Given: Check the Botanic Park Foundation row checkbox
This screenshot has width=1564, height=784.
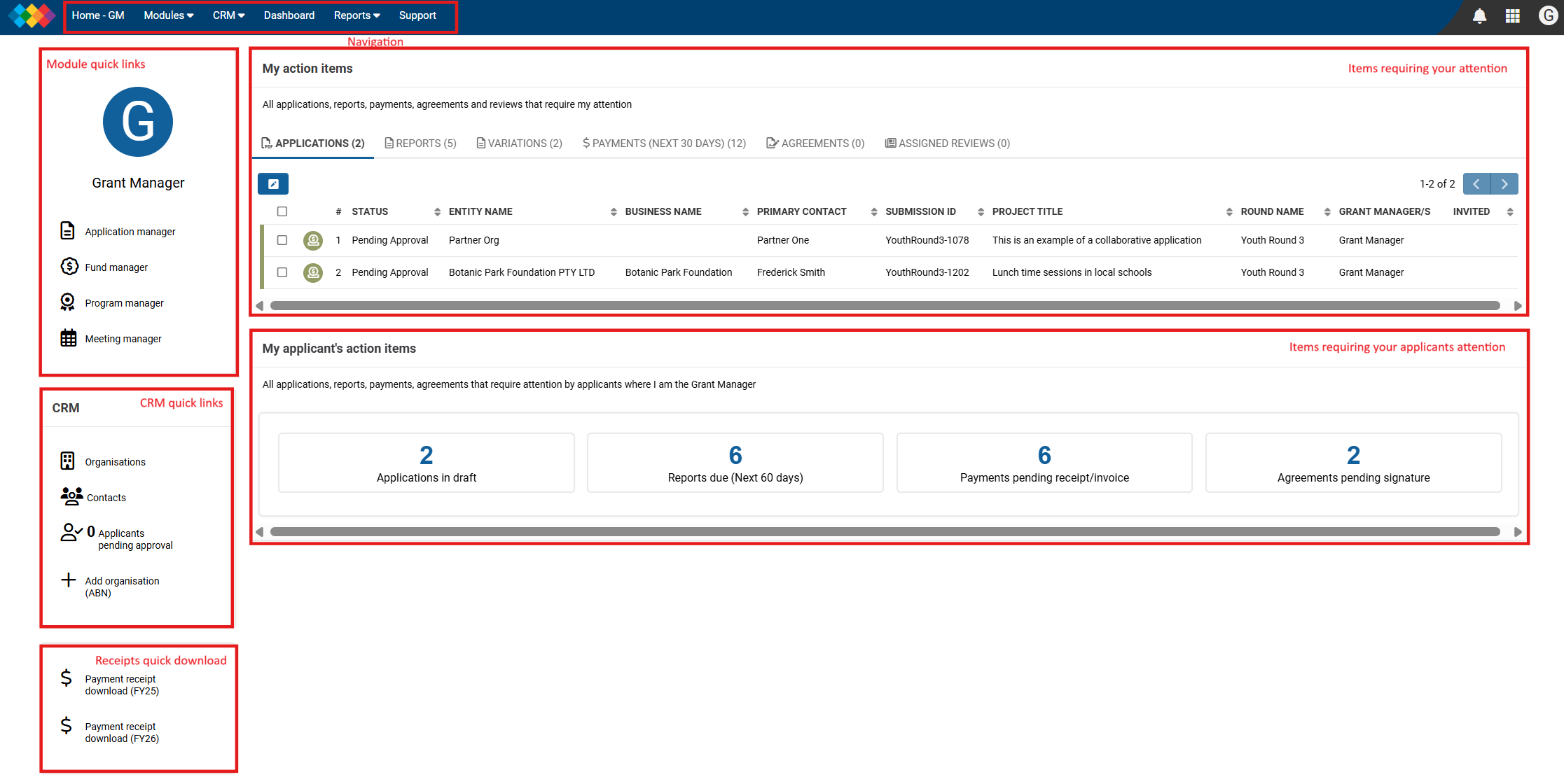Looking at the screenshot, I should click(x=282, y=272).
